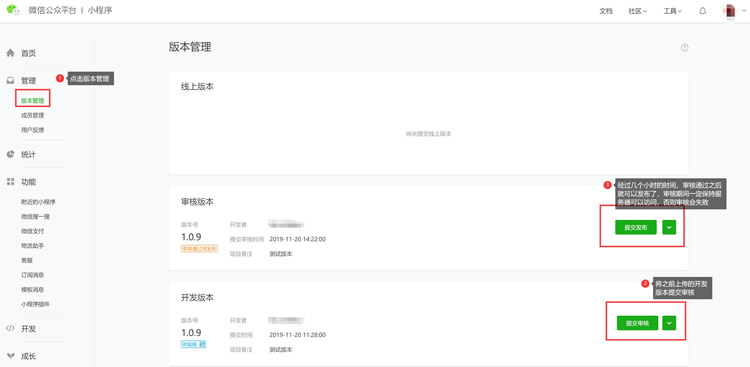Click the 成长 sprout icon
The image size is (750, 367).
10,356
